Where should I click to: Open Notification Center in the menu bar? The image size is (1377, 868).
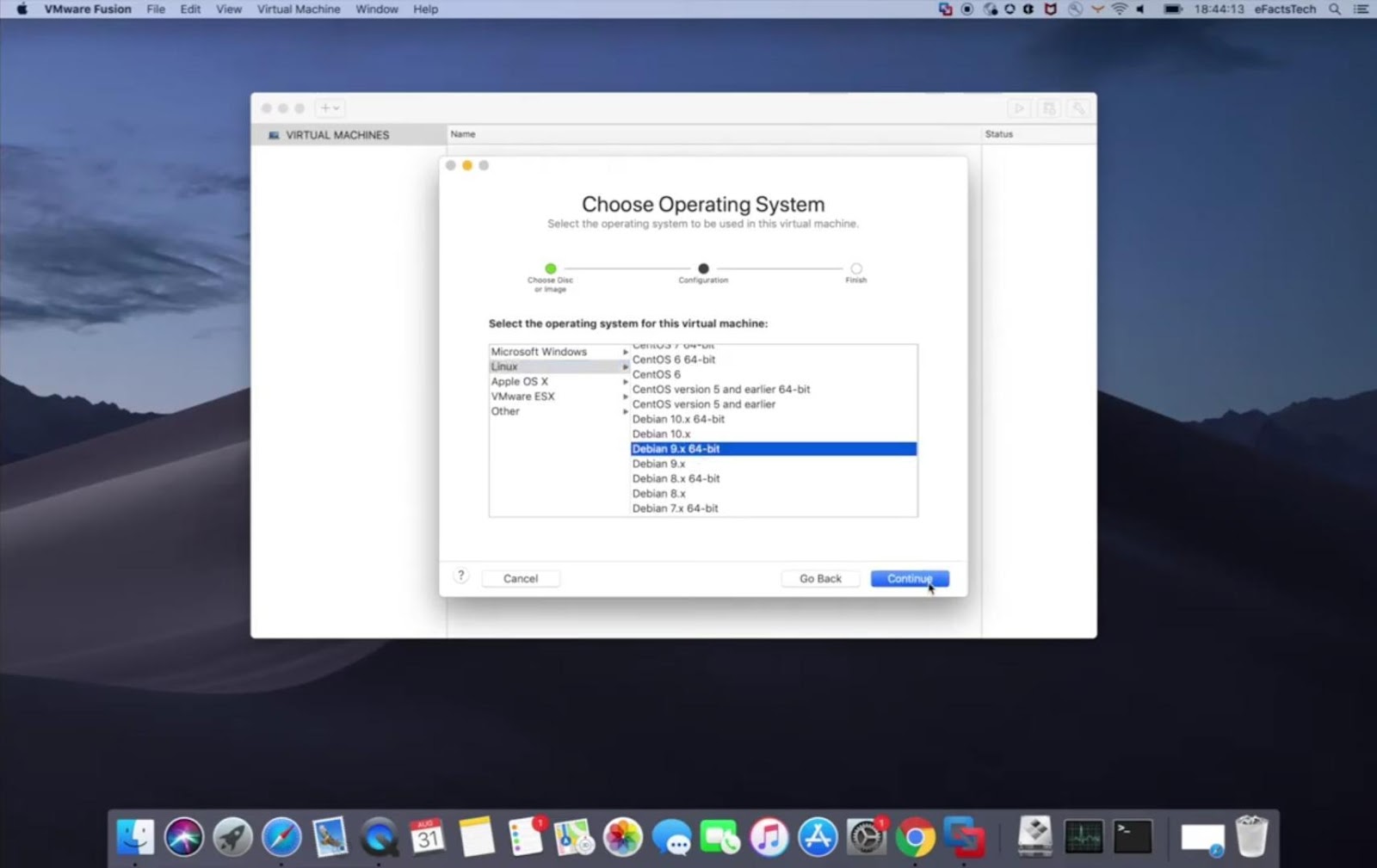tap(1362, 9)
